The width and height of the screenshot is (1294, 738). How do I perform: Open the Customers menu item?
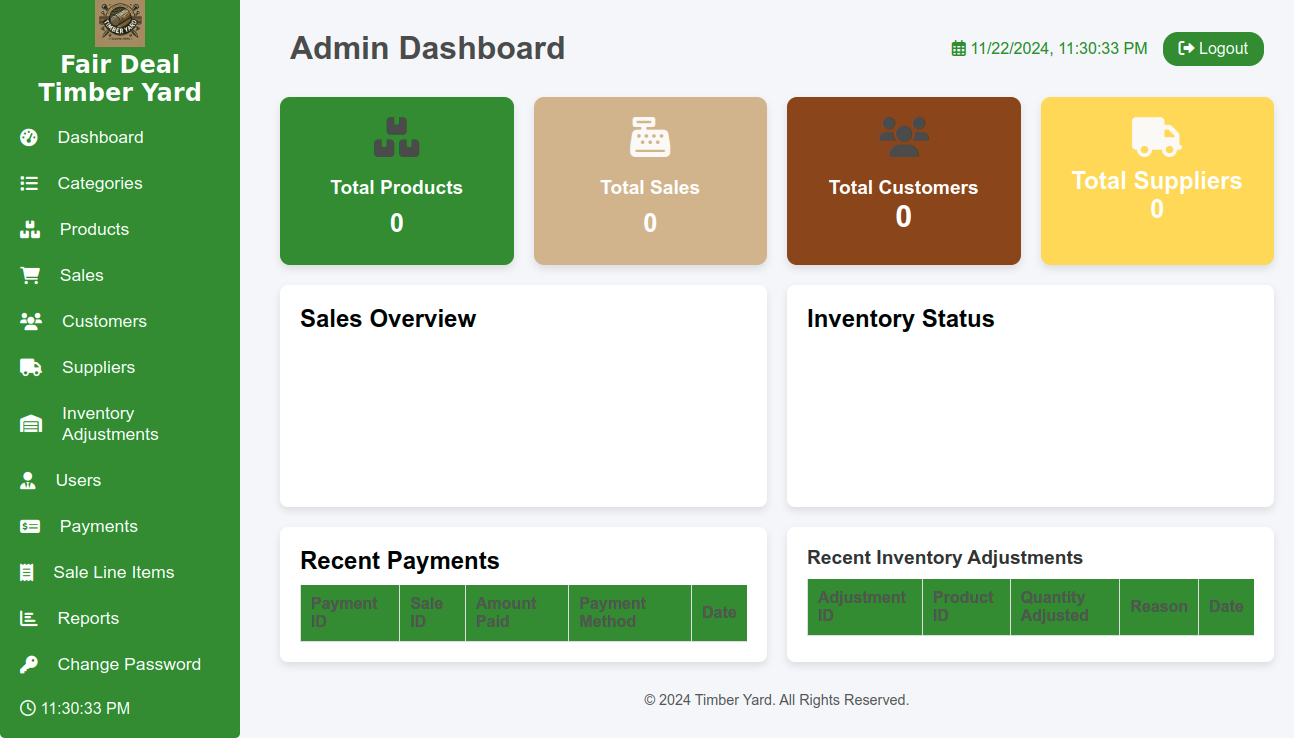coord(104,321)
